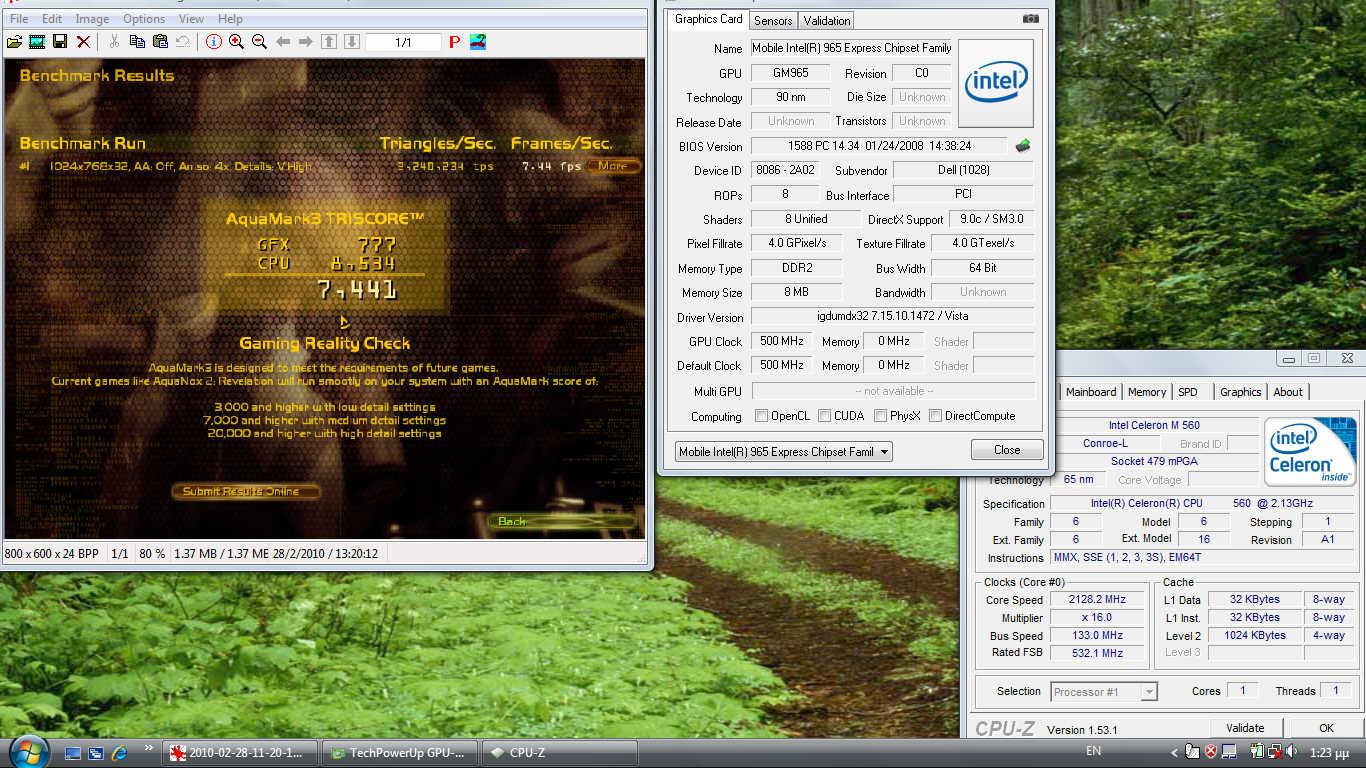Image resolution: width=1366 pixels, height=768 pixels.
Task: Open file icon in IrfanView toolbar
Action: tap(14, 42)
